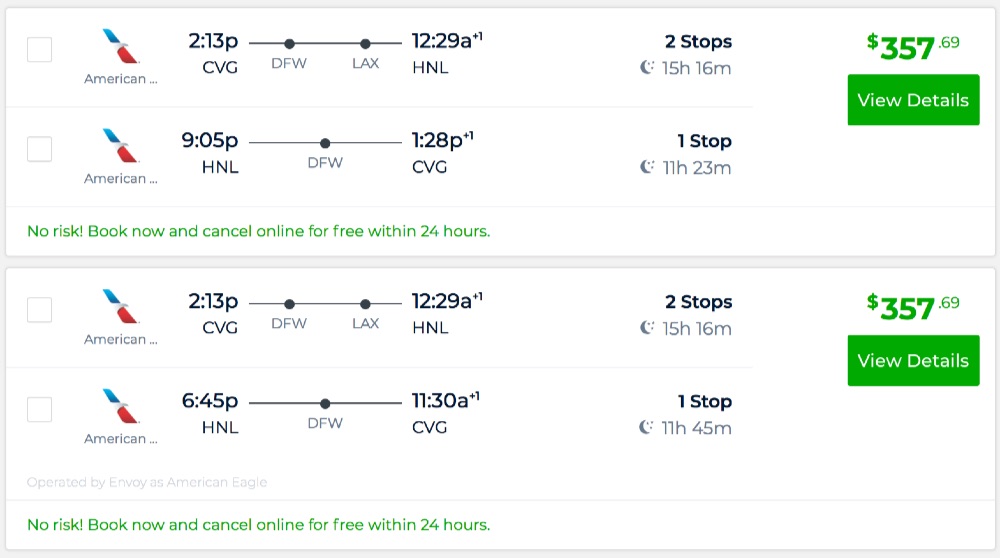The height and width of the screenshot is (558, 1000).
Task: Toggle the 2:13p CVG checkbox in second result
Action: [x=39, y=310]
